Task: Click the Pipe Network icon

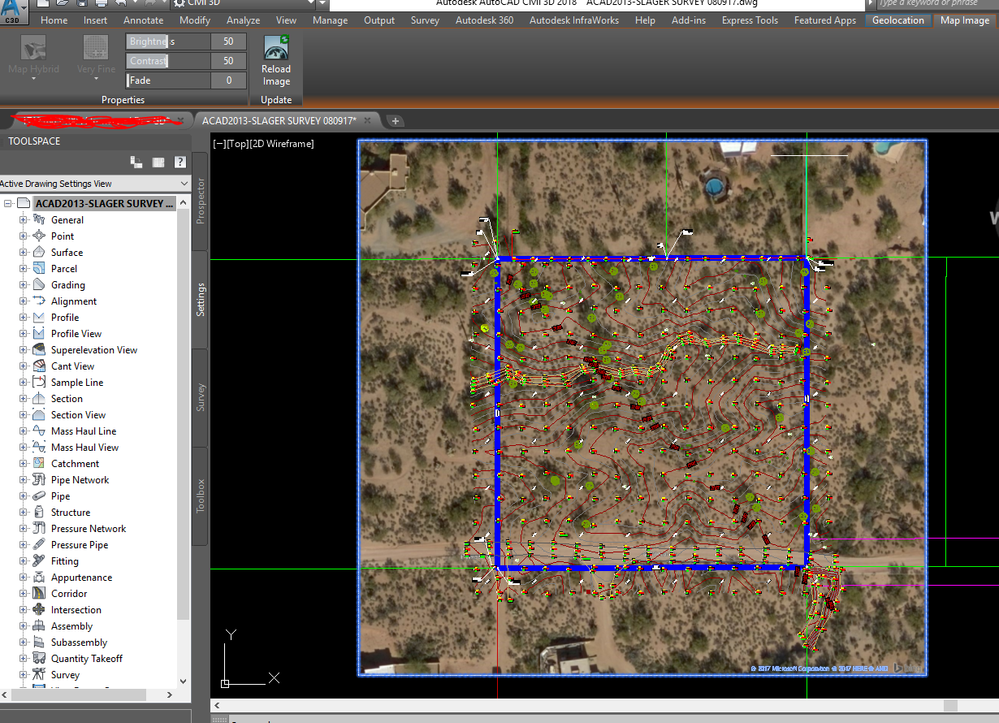Action: [x=39, y=479]
